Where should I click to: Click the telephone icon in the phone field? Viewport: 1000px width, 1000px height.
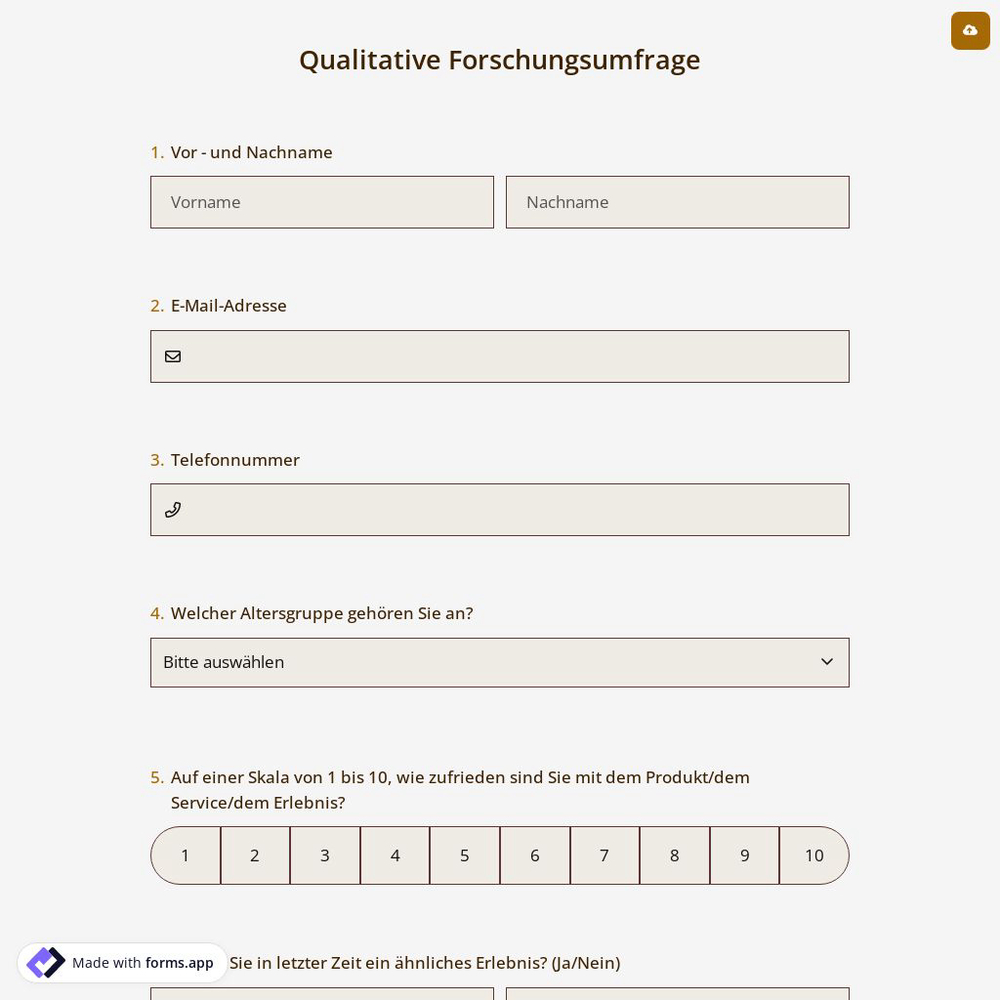173,509
